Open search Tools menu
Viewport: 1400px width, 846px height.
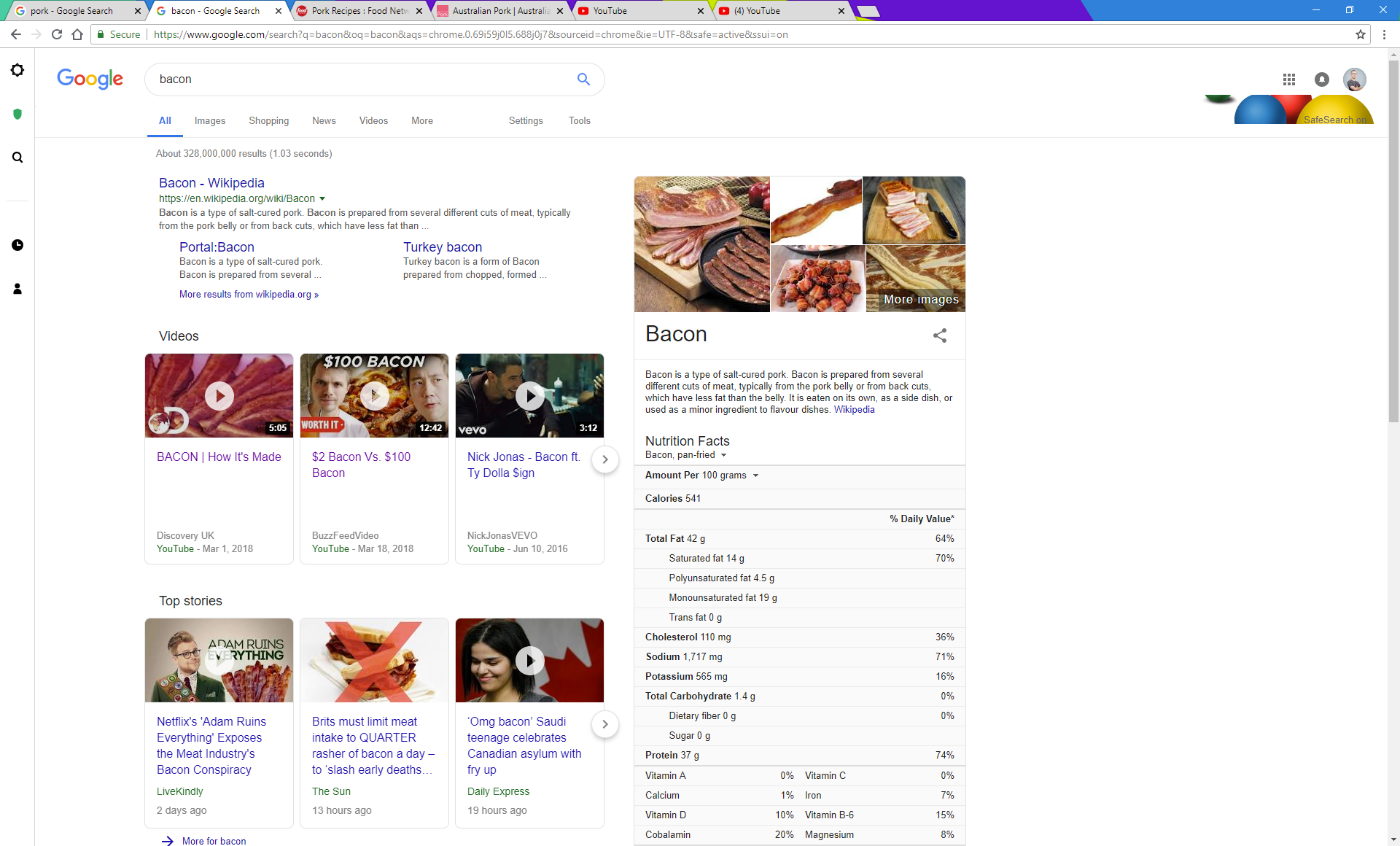pyautogui.click(x=580, y=121)
